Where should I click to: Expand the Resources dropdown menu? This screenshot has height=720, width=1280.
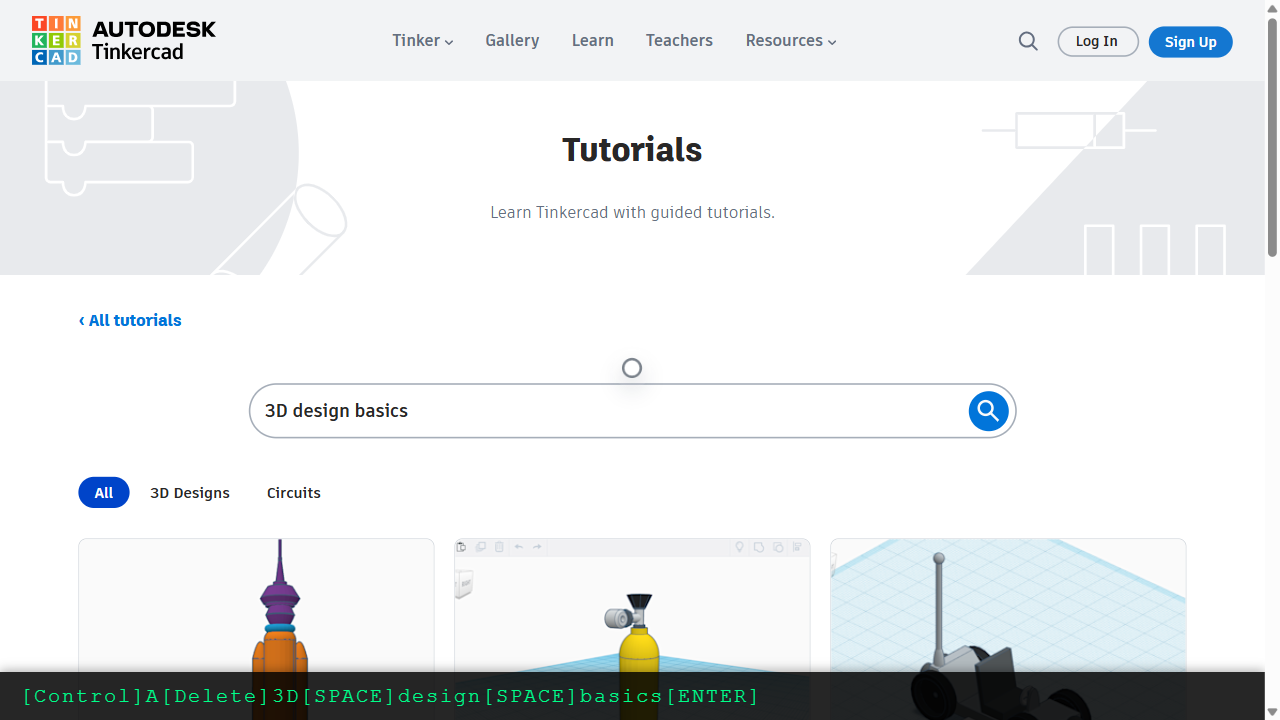[790, 41]
